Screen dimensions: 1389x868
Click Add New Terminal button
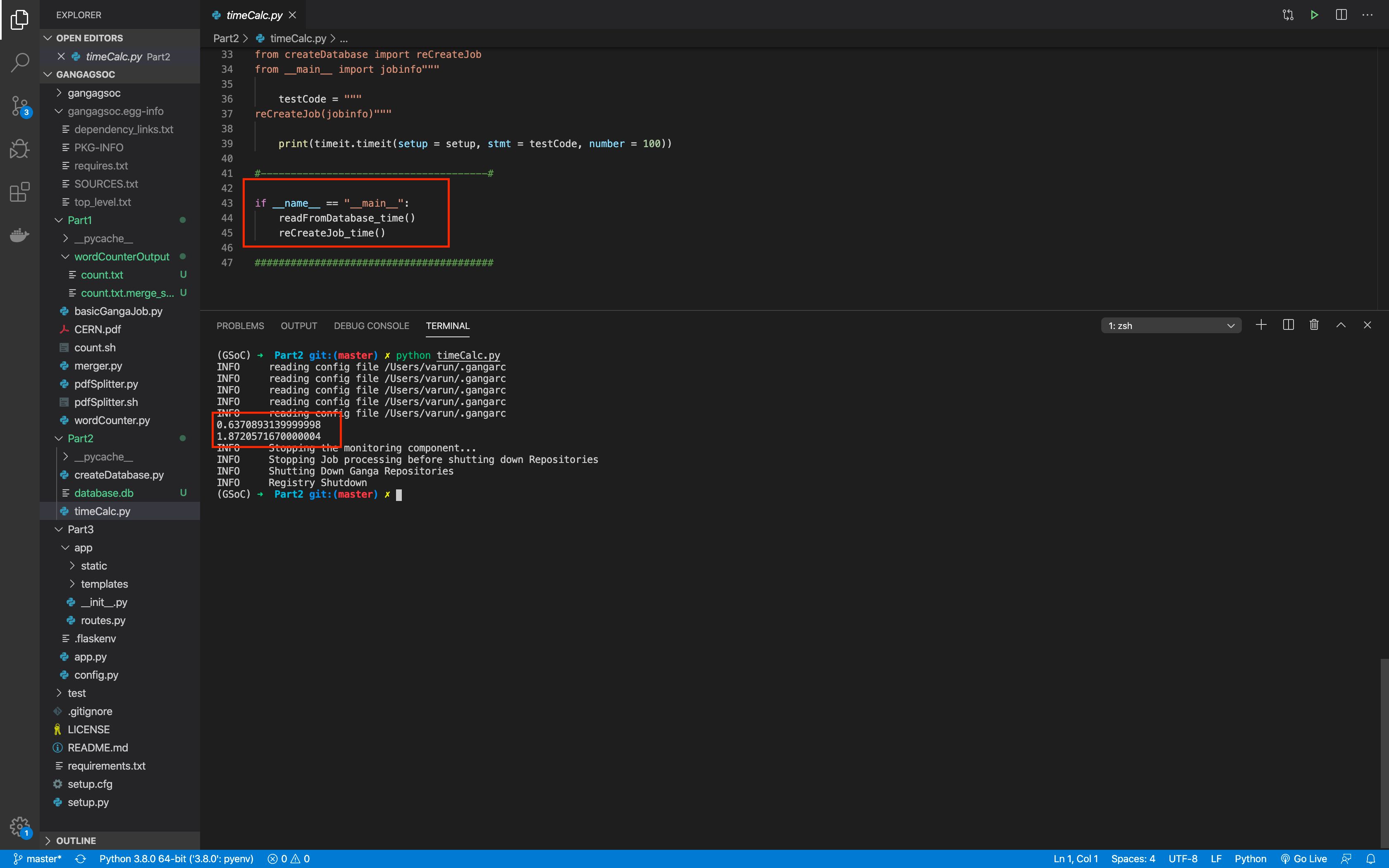coord(1260,324)
